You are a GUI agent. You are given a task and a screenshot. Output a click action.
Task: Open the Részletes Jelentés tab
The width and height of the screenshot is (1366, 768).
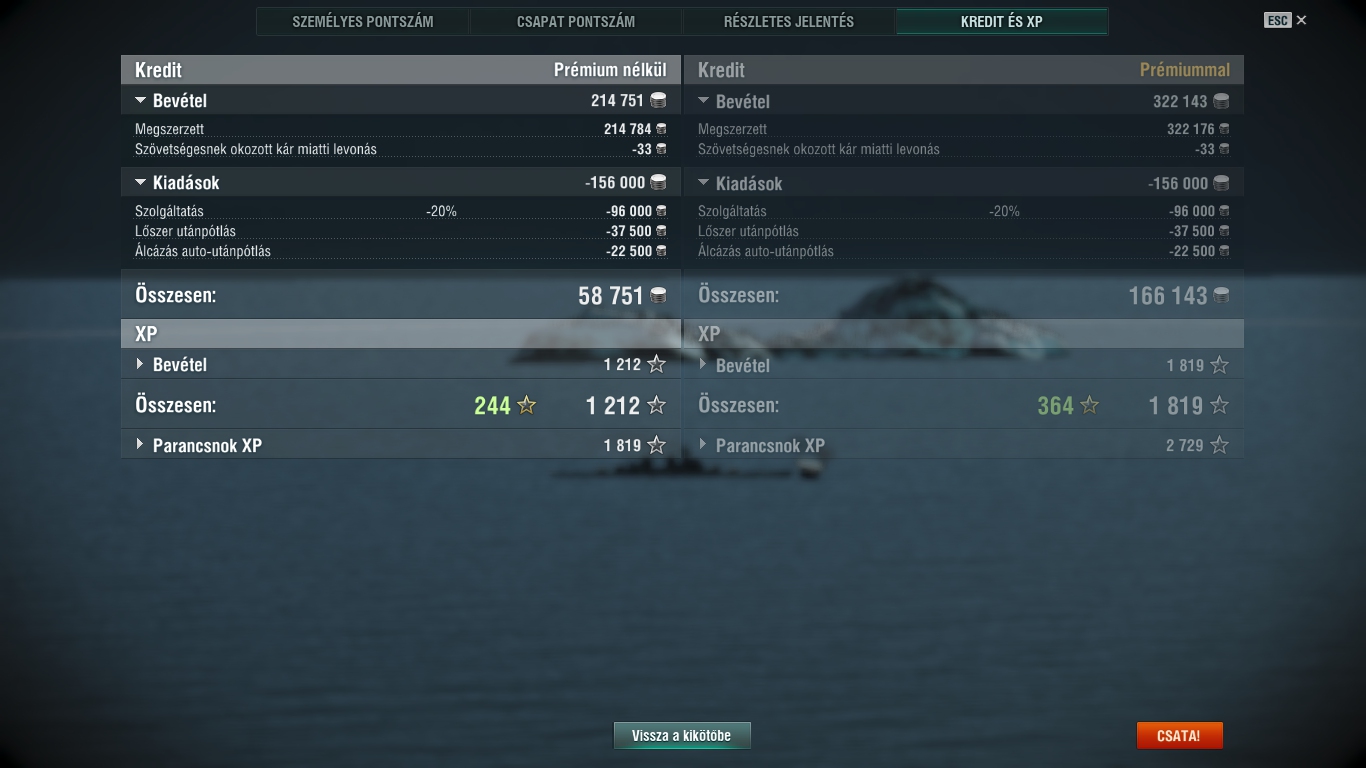click(789, 21)
